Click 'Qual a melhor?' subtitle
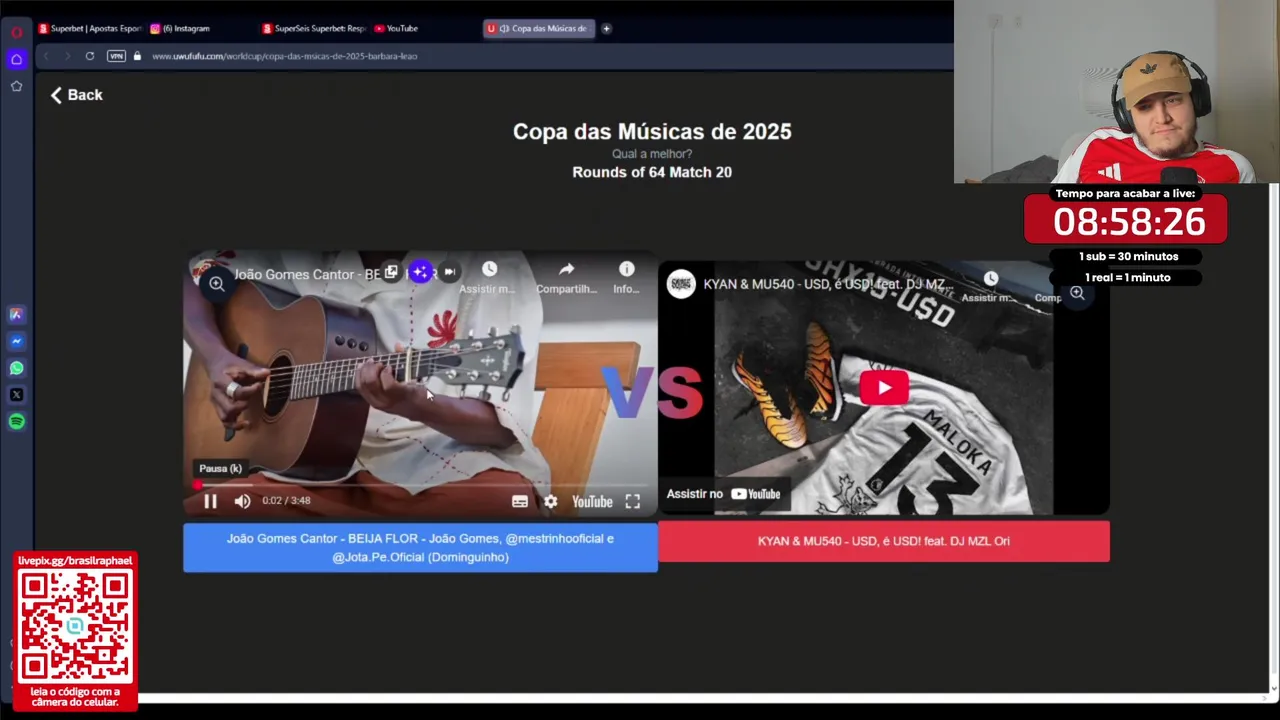1280x720 pixels. click(x=652, y=154)
